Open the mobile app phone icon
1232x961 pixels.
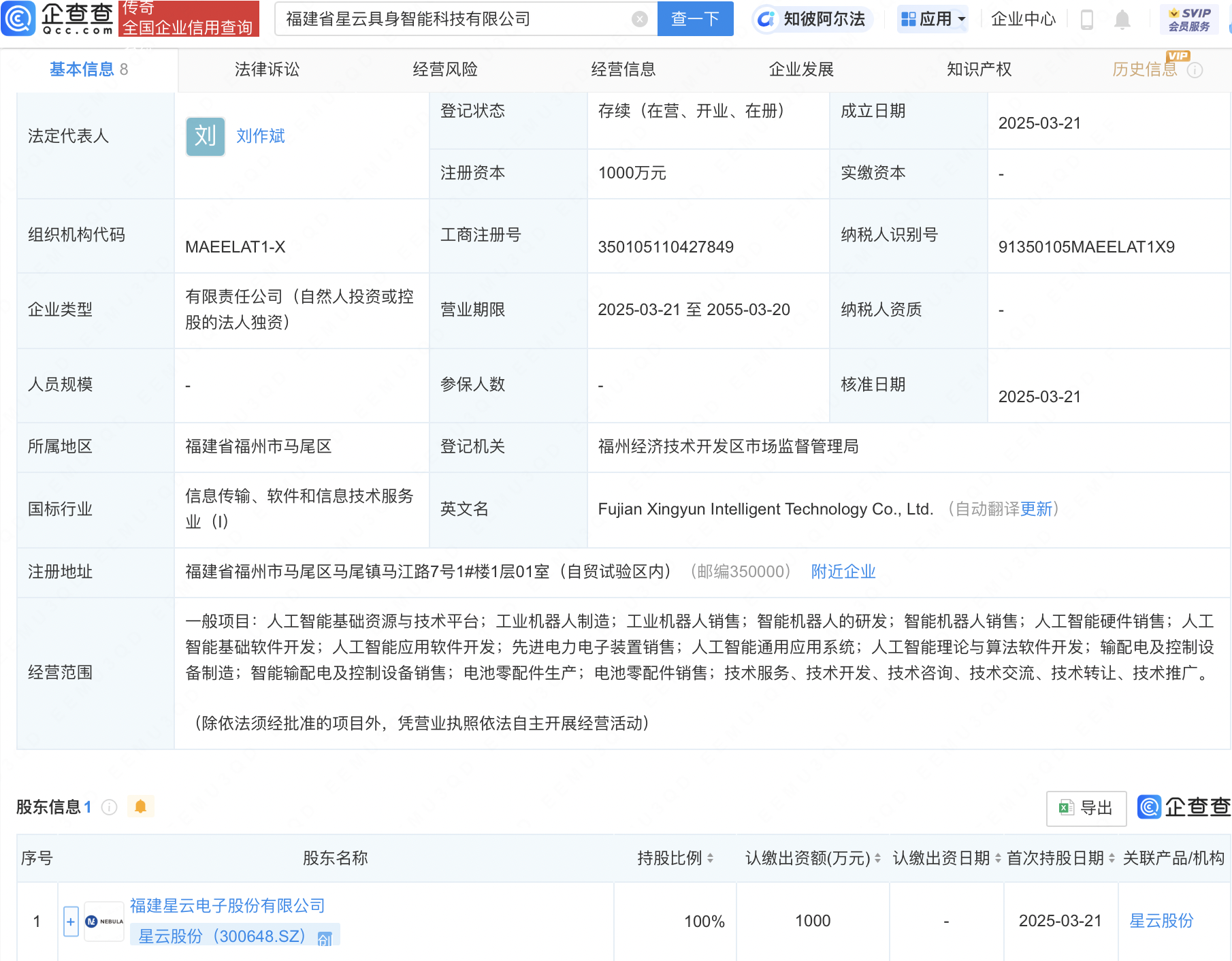pos(1087,19)
